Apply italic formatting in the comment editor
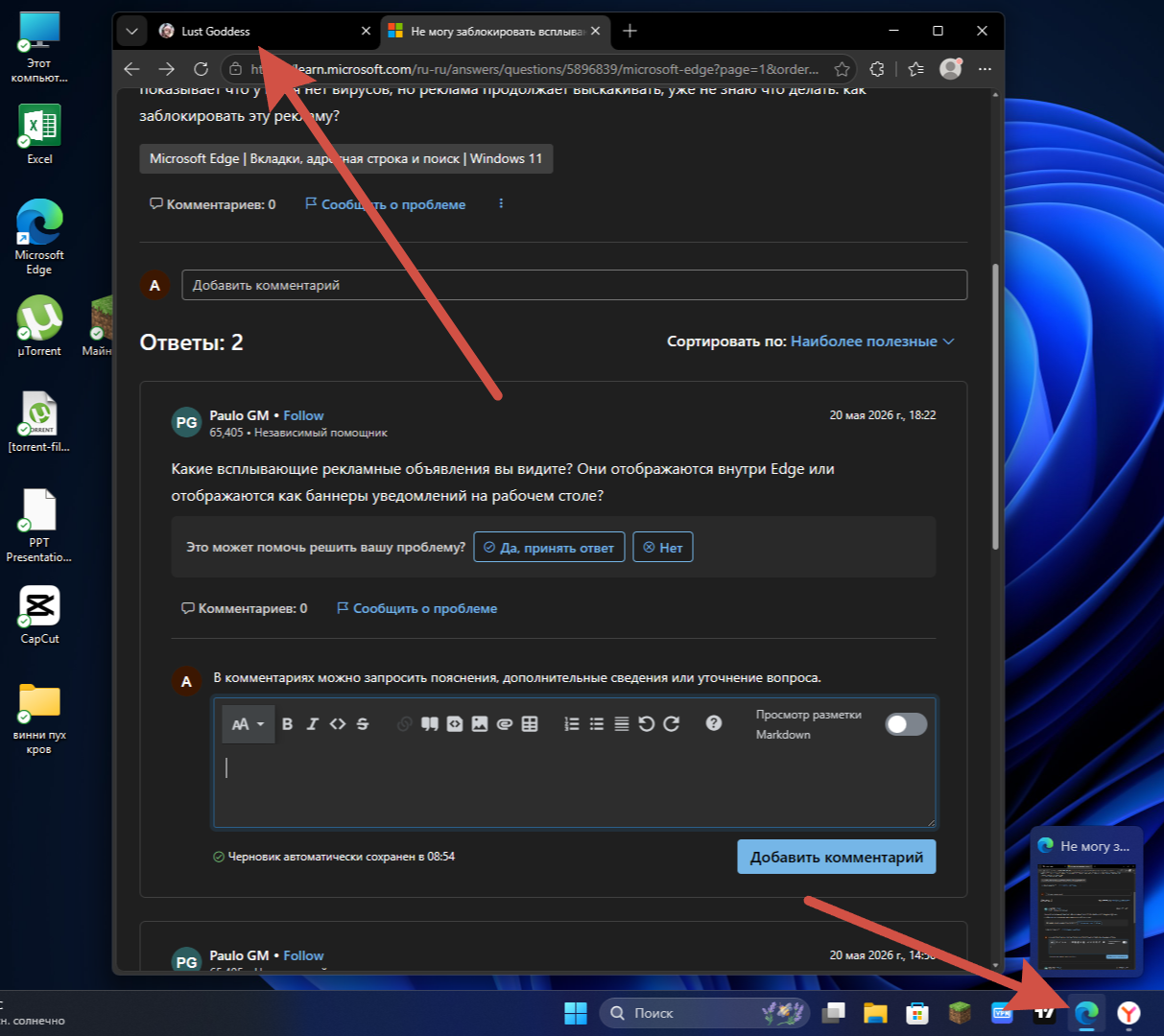The image size is (1164, 1036). point(312,724)
